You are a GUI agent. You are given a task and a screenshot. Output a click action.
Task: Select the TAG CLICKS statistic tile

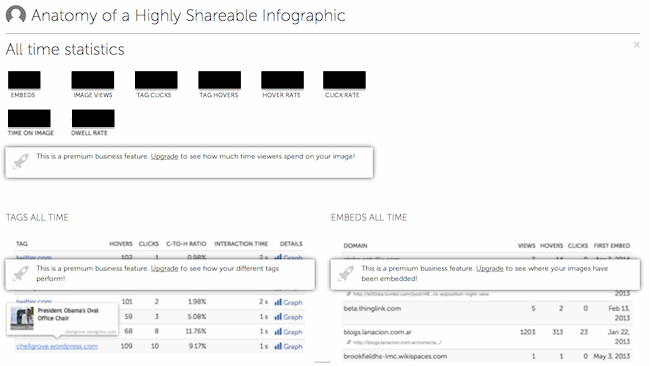(156, 84)
